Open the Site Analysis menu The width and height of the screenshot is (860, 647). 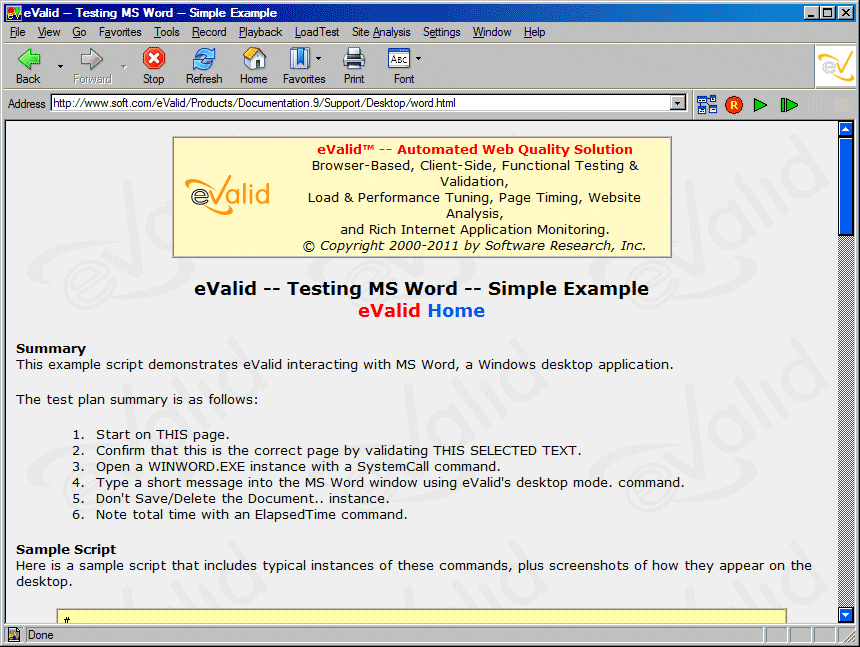(381, 32)
